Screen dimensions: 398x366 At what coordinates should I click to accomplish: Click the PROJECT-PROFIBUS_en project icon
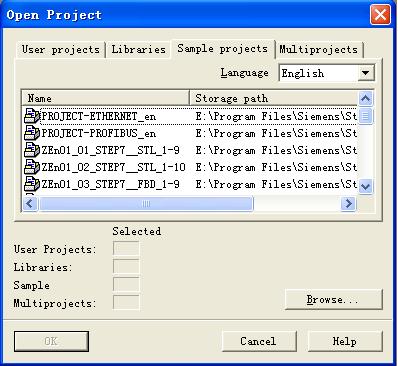(32, 133)
